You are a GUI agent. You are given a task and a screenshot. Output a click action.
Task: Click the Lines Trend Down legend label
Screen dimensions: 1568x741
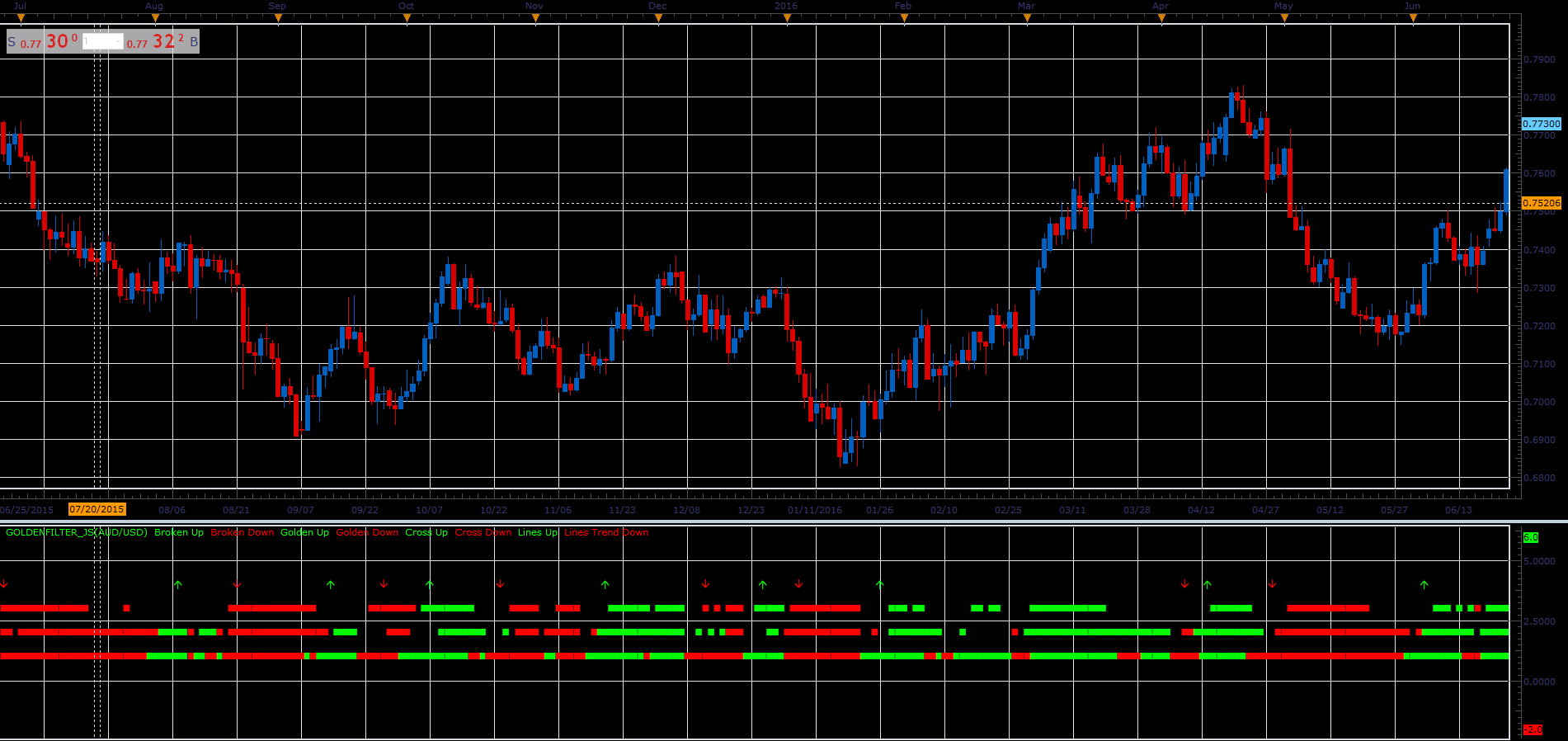pos(606,532)
